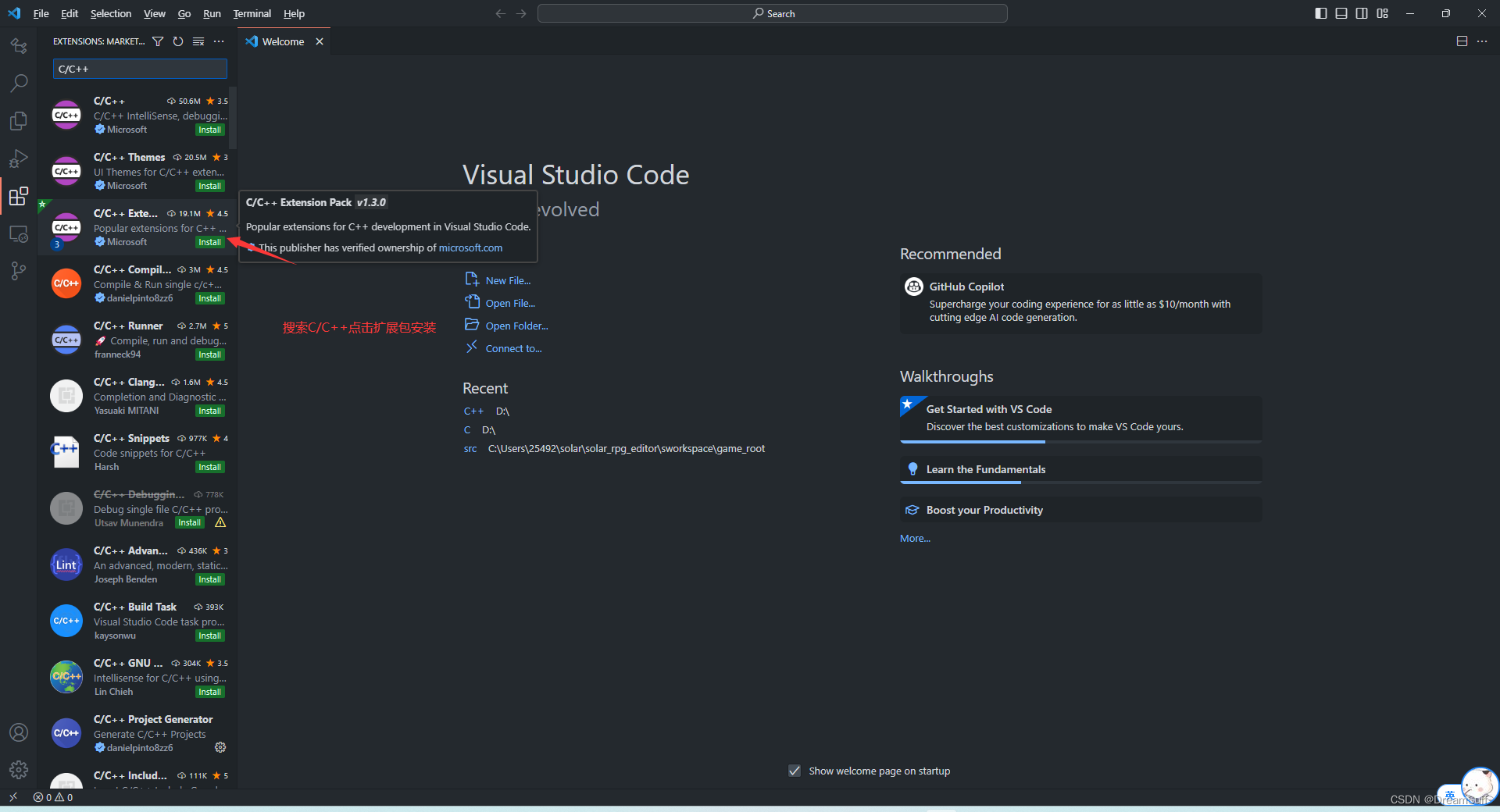The height and width of the screenshot is (812, 1500).
Task: Open Boost your Productivity walkthrough
Action: pyautogui.click(x=1080, y=510)
